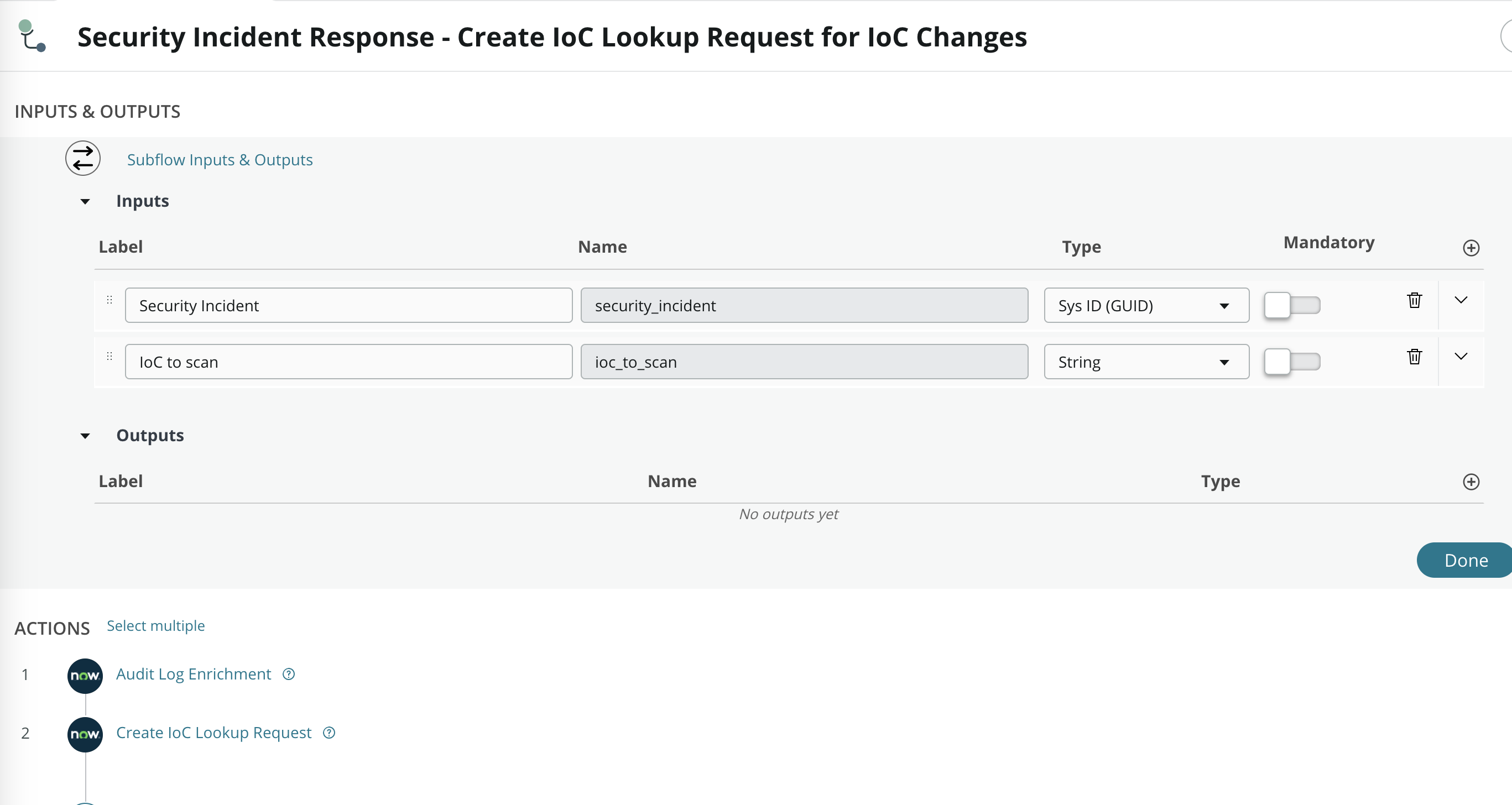1512x805 pixels.
Task: Click the security_incident name field
Action: (804, 305)
